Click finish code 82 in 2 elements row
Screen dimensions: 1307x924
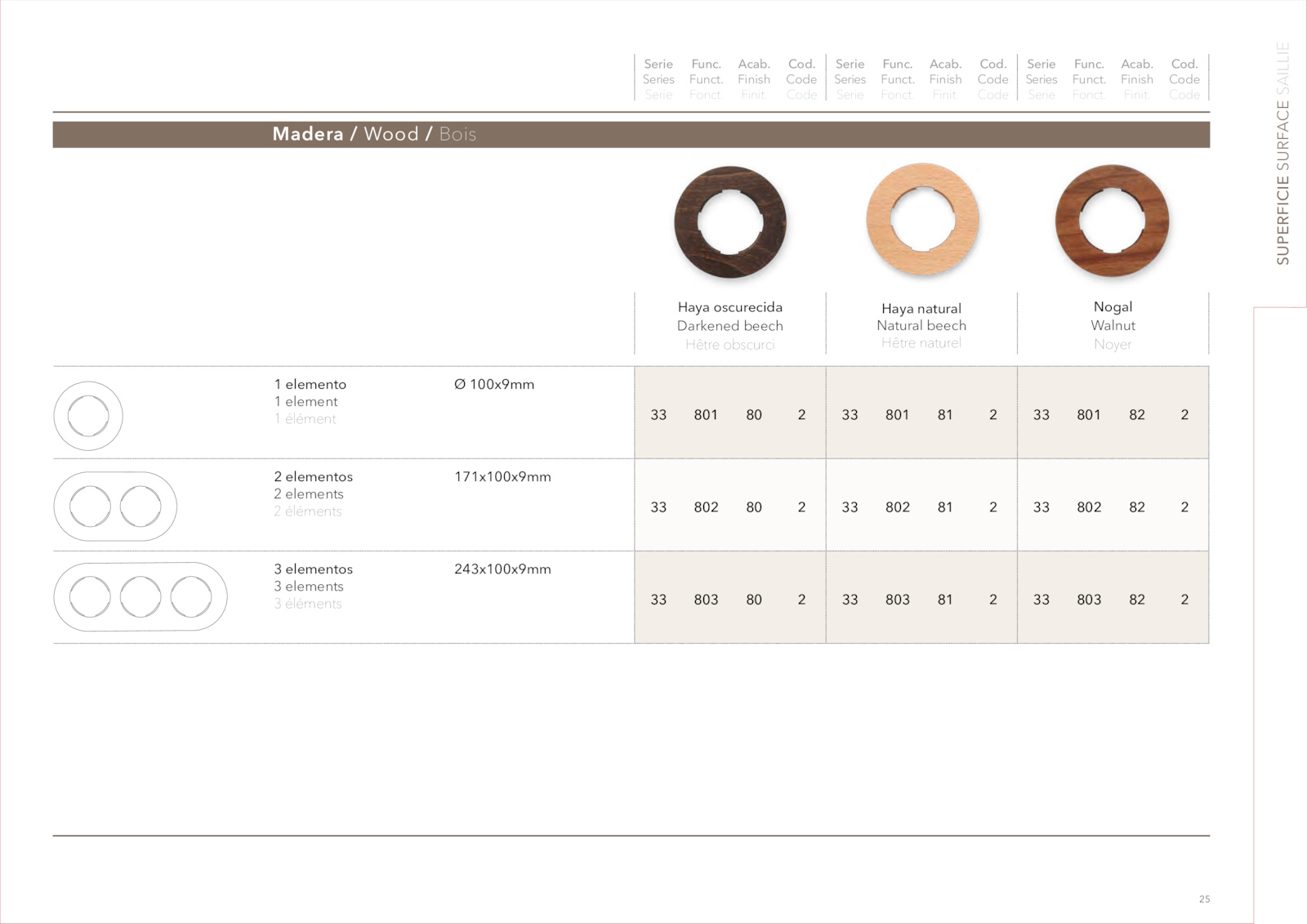coord(1137,507)
